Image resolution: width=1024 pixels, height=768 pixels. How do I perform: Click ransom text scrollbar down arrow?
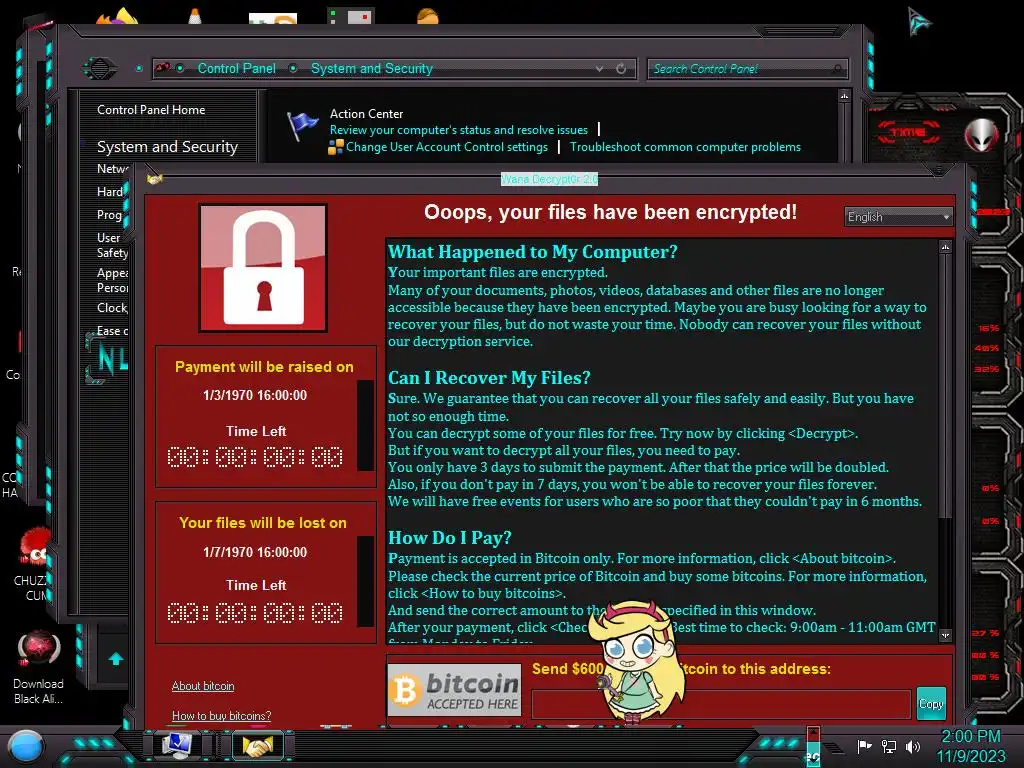pyautogui.click(x=945, y=635)
